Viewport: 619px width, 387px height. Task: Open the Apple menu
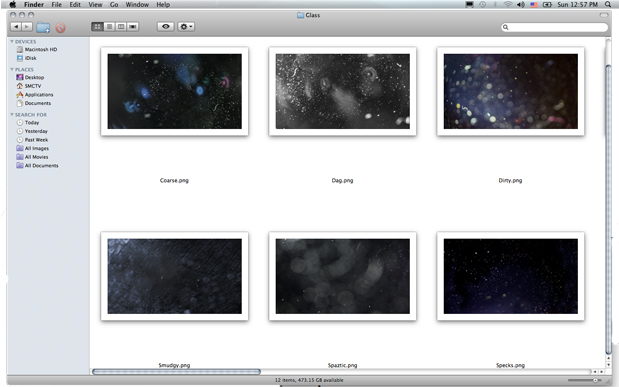tap(13, 4)
